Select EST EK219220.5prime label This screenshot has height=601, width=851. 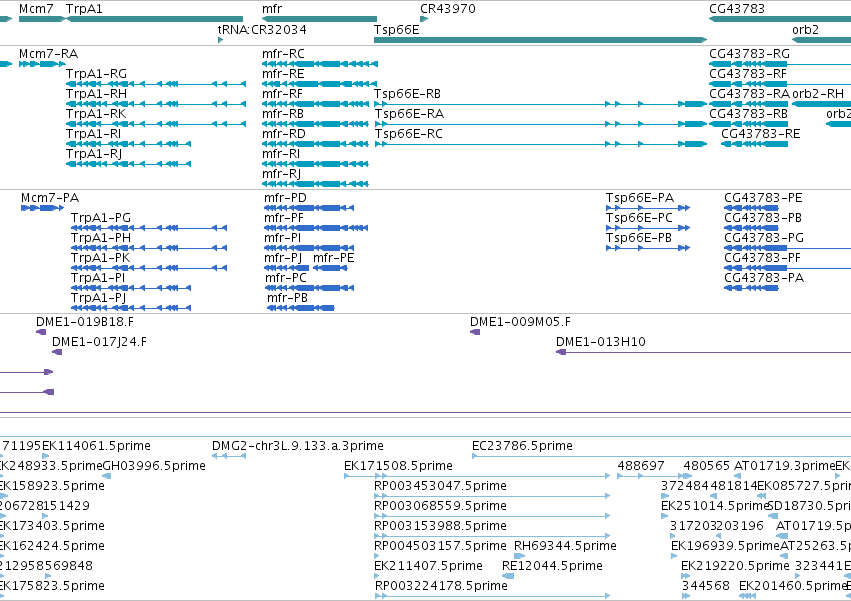pos(735,566)
